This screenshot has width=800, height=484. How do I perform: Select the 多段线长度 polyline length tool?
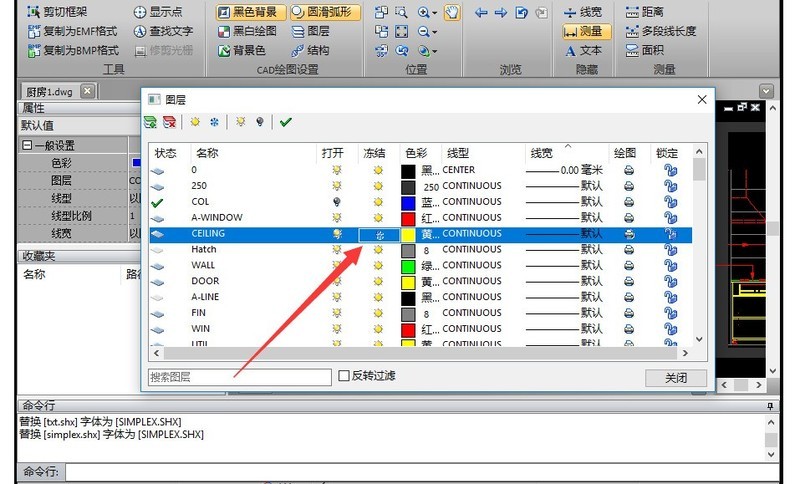[x=661, y=31]
